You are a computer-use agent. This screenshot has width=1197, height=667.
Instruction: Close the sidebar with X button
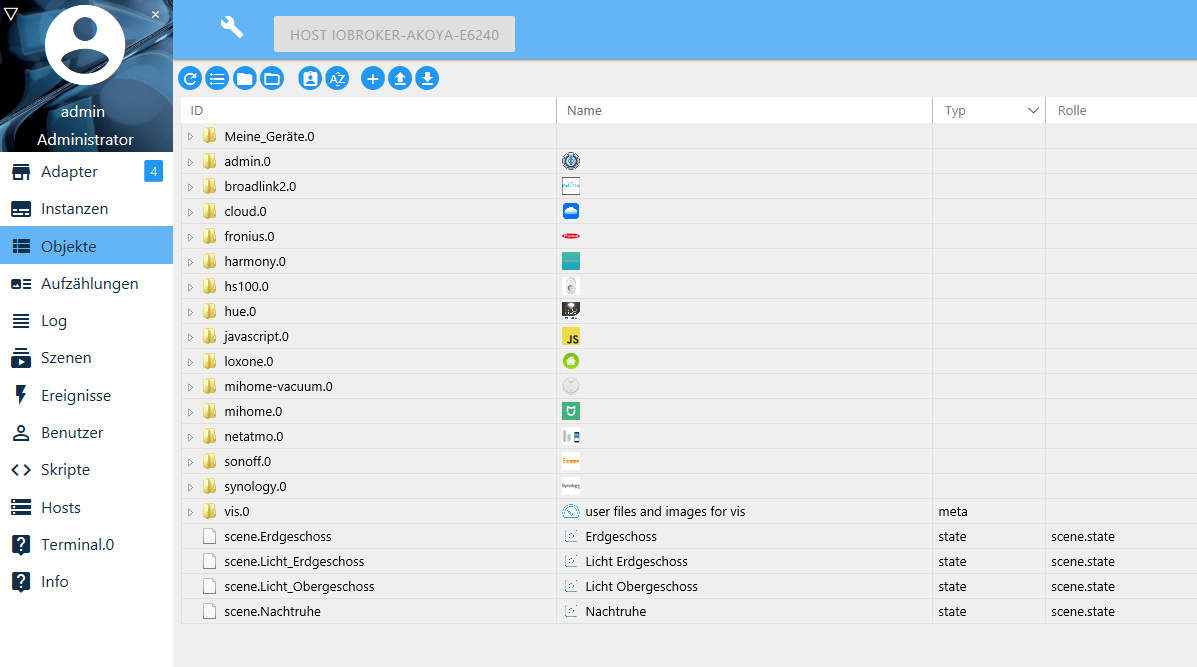click(156, 14)
